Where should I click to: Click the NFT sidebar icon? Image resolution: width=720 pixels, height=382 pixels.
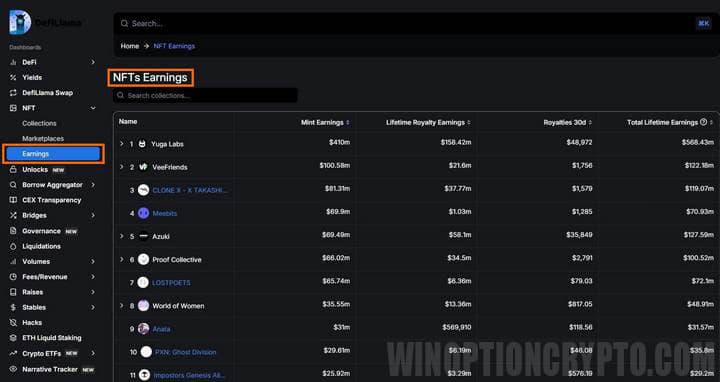pos(13,108)
